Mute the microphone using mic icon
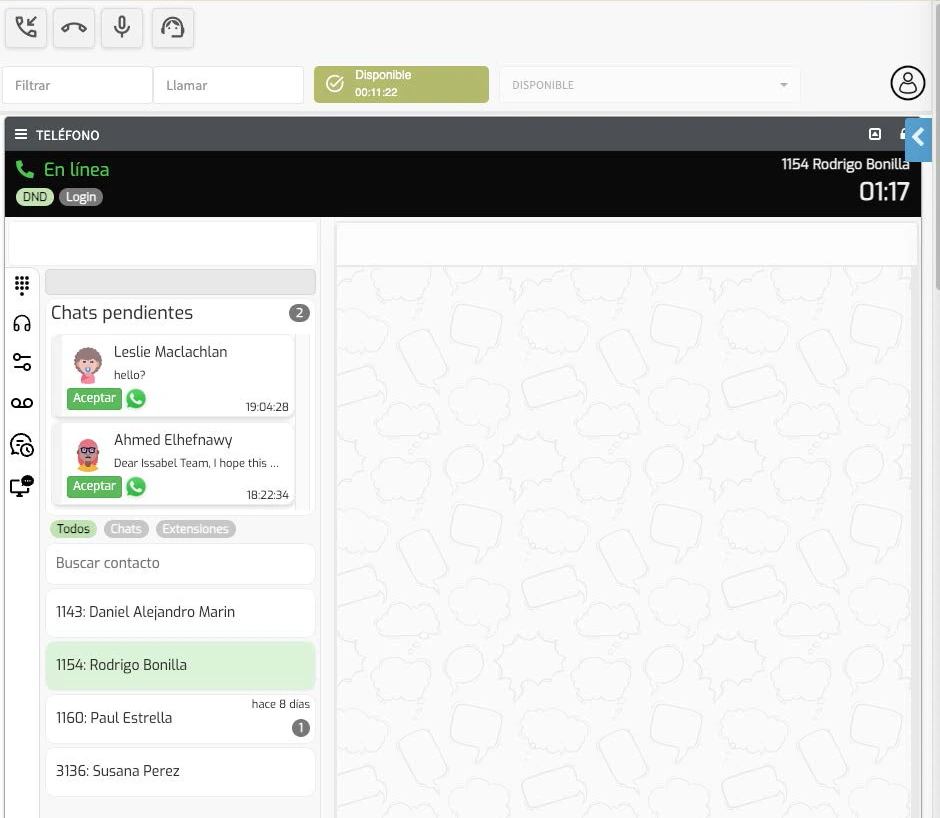This screenshot has width=940, height=818. [x=122, y=28]
